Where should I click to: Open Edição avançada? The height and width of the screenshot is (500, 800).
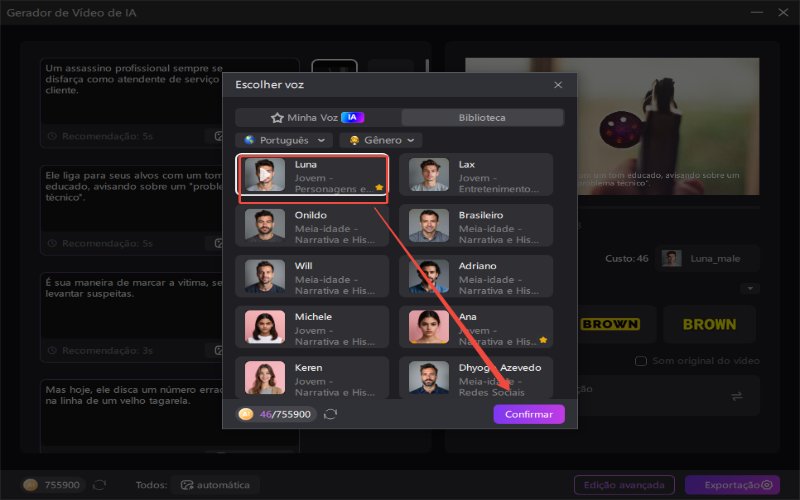click(624, 485)
